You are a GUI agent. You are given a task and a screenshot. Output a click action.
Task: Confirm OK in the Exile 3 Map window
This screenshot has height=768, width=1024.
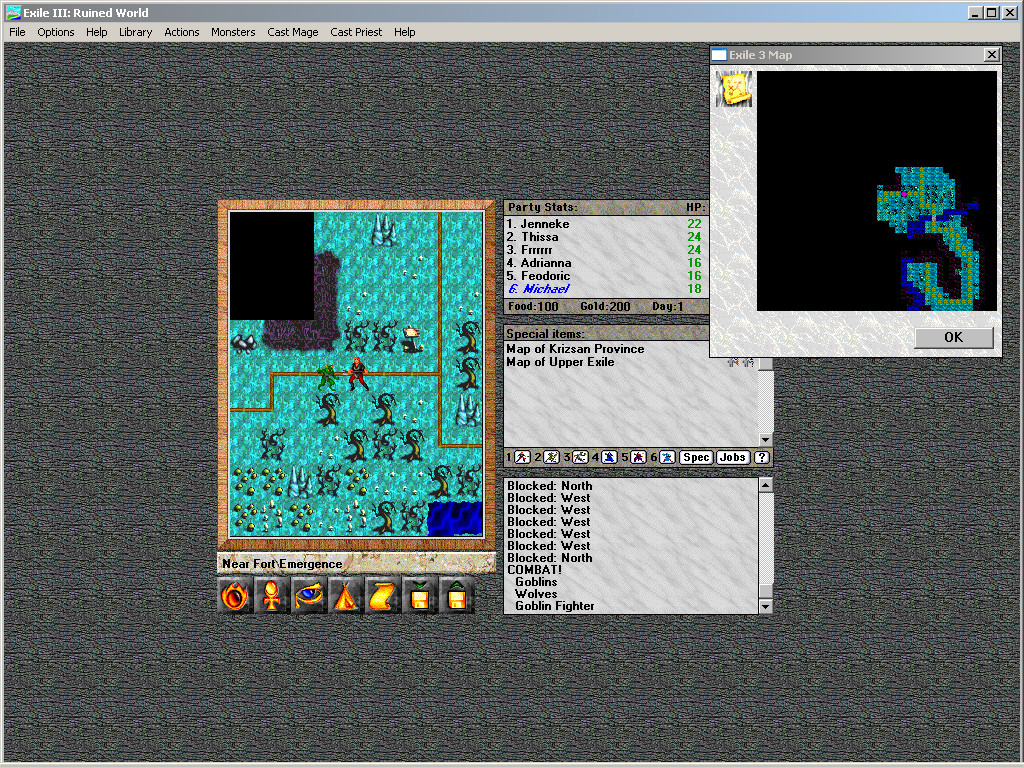coord(953,337)
